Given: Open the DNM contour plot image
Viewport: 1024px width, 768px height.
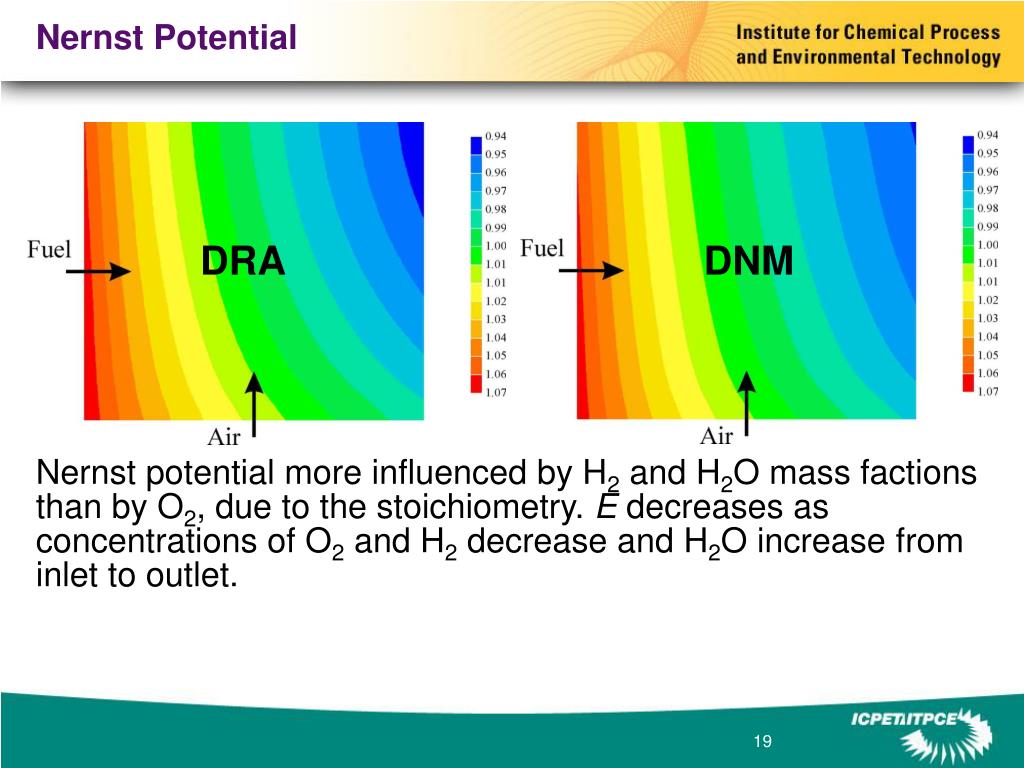Looking at the screenshot, I should [x=746, y=270].
